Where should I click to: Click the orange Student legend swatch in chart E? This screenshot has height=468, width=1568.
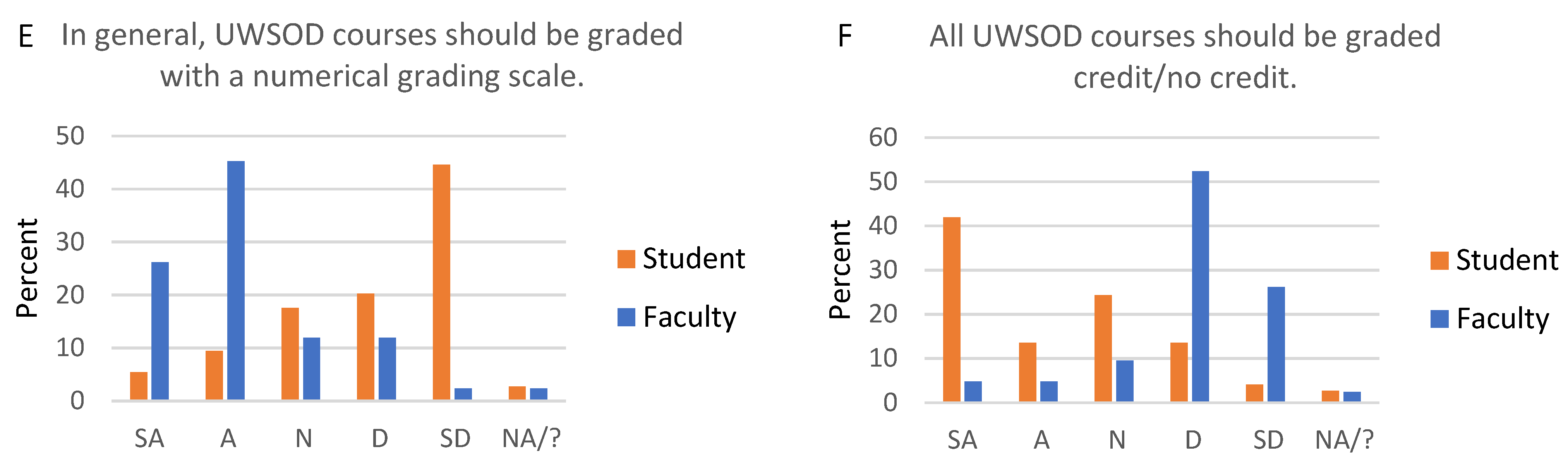626,259
